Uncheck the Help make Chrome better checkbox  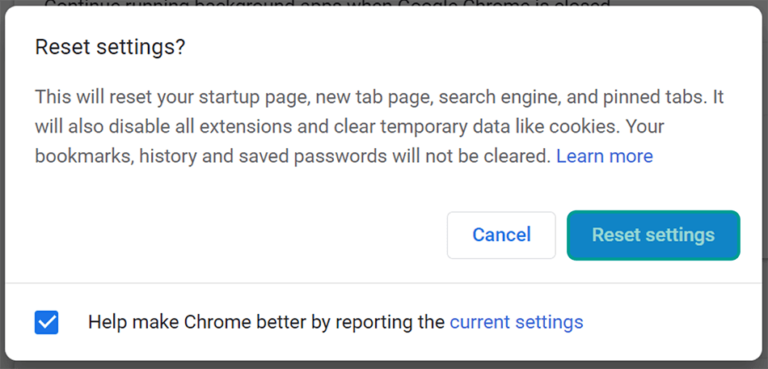point(47,322)
